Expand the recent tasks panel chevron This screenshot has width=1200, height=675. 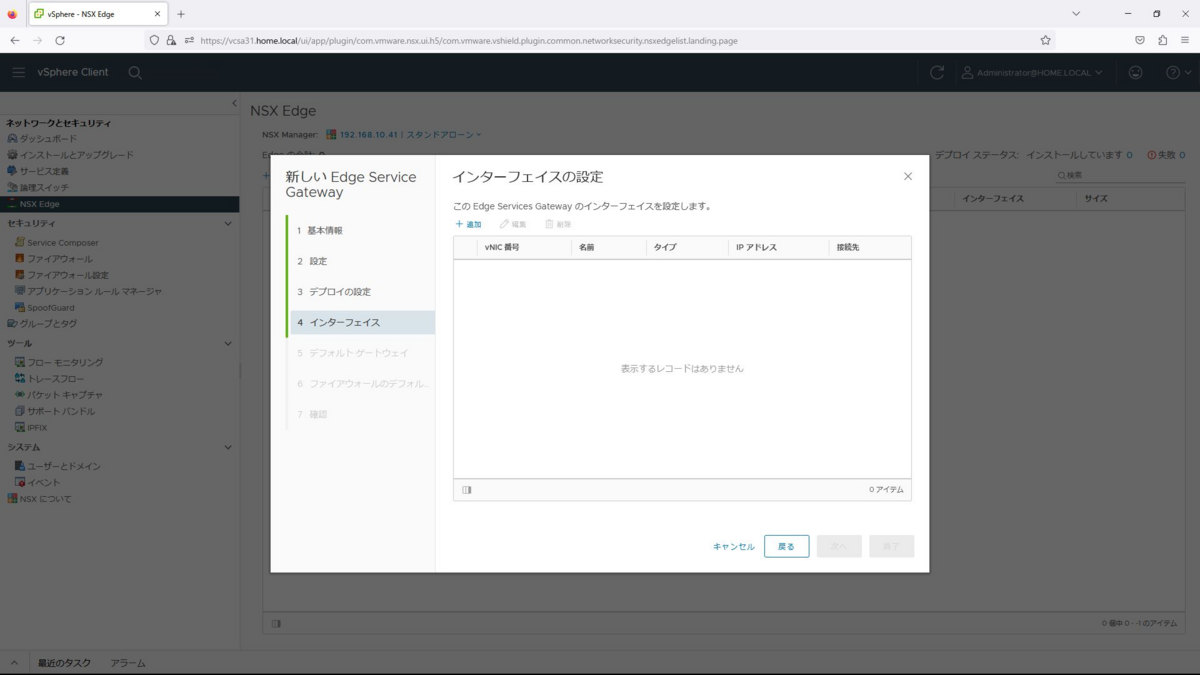click(14, 663)
